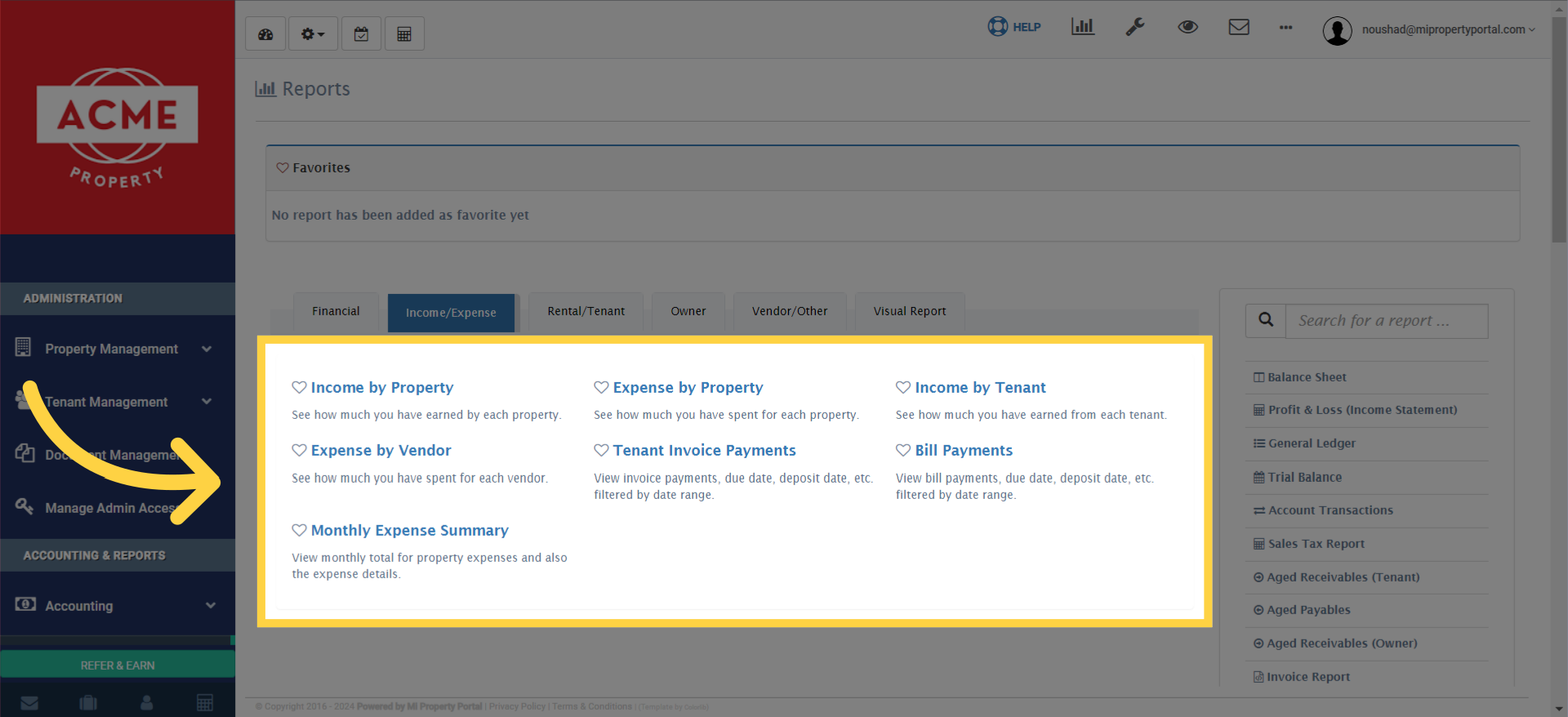The height and width of the screenshot is (717, 1568).
Task: Open the Monthly Expense Summary report
Action: coord(409,531)
